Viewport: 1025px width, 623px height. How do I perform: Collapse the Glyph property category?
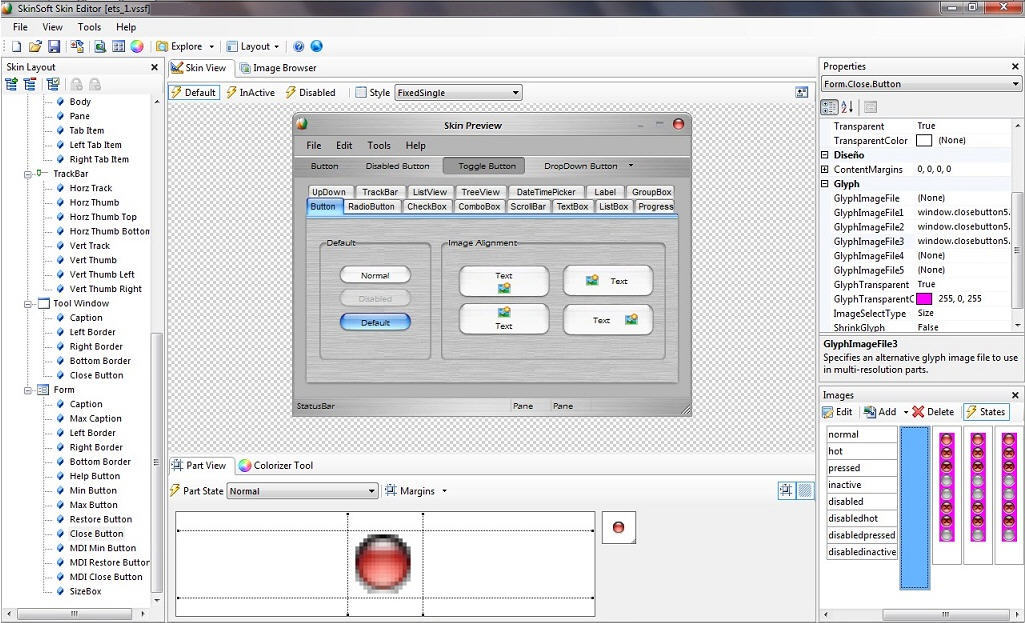(825, 184)
